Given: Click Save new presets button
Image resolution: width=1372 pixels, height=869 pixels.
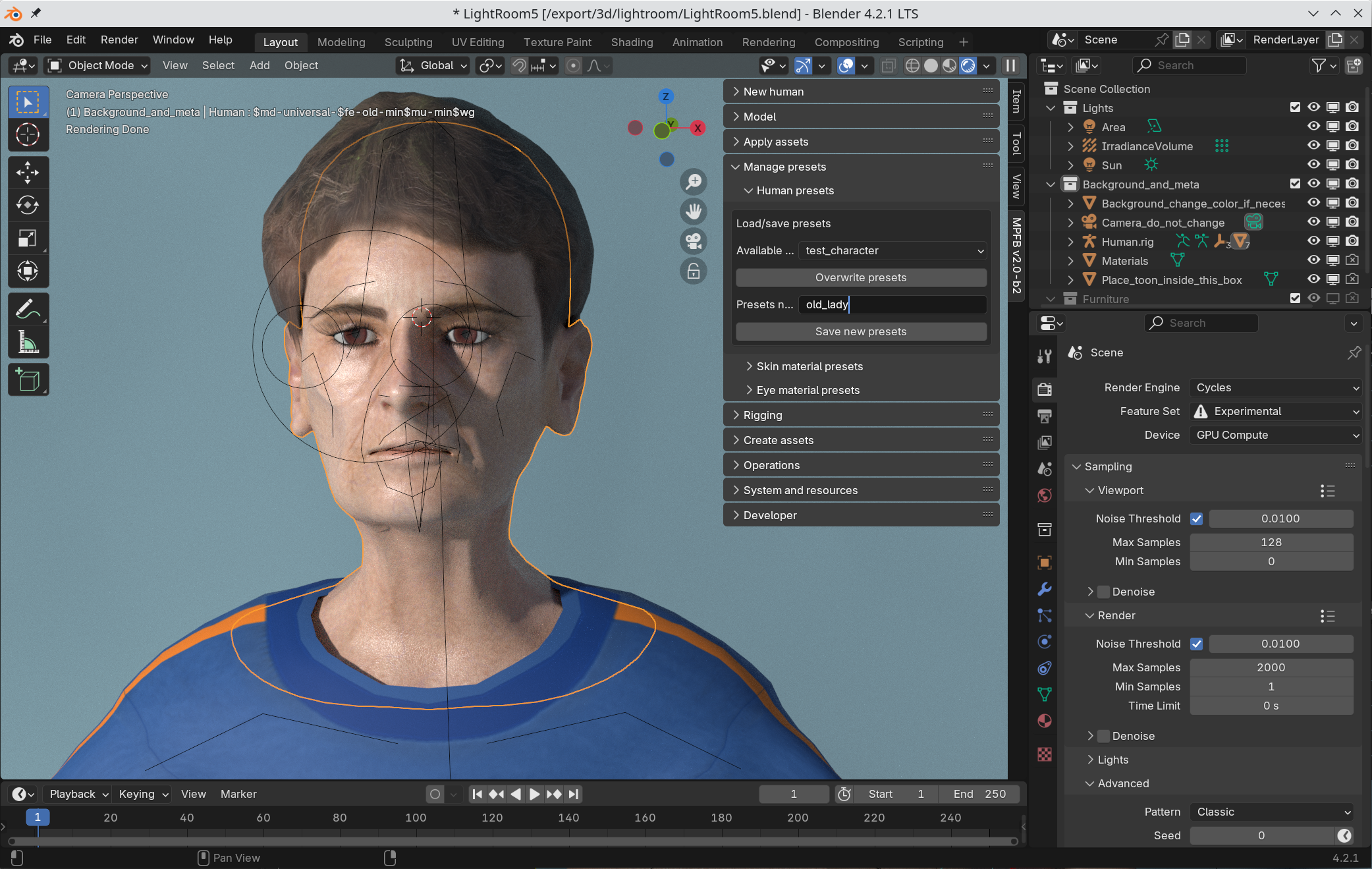Looking at the screenshot, I should (861, 331).
